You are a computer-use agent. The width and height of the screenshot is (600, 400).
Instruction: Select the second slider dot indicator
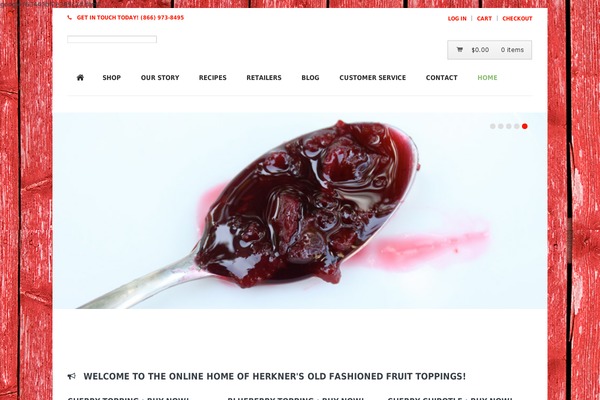pos(501,126)
